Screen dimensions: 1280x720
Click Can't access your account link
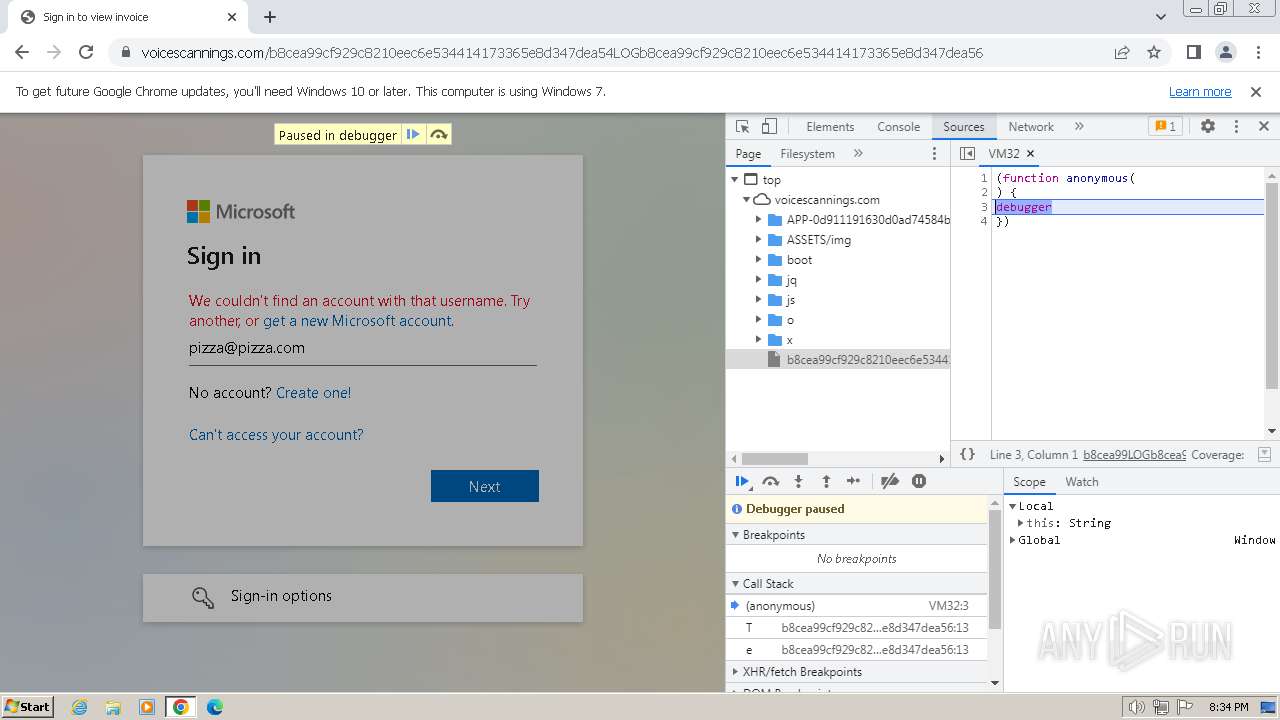coord(276,435)
